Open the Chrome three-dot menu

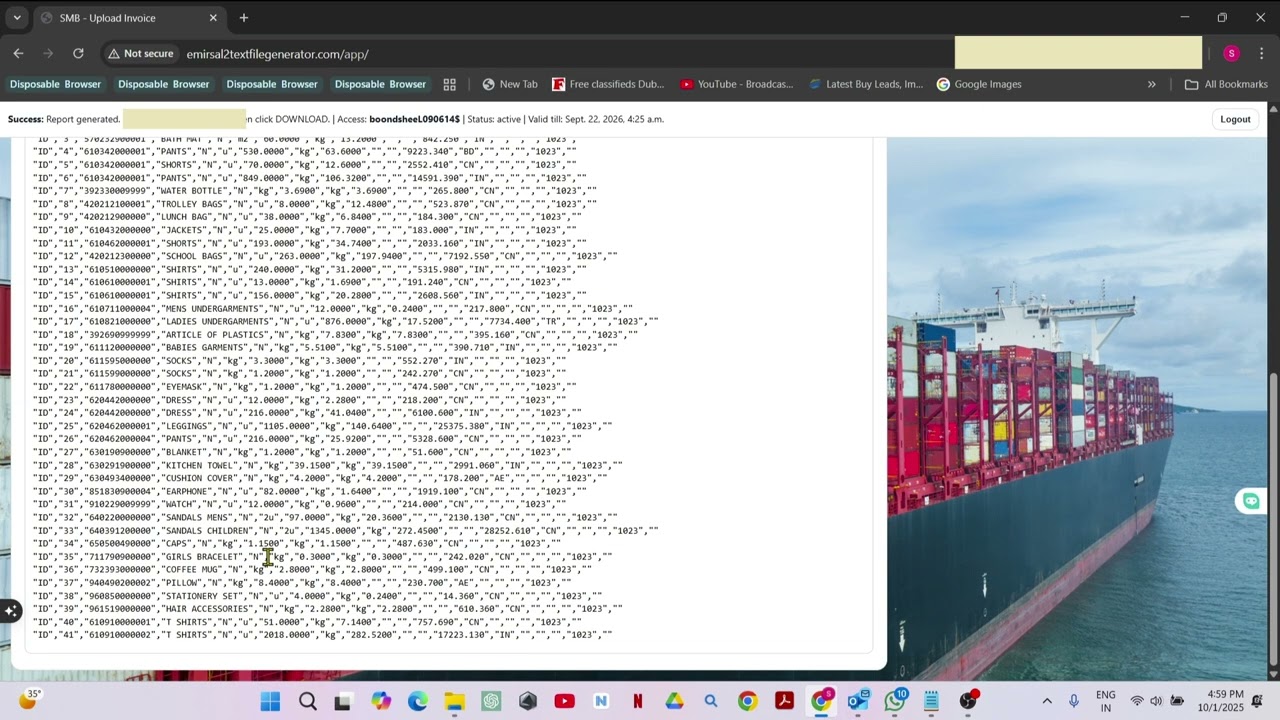coord(1261,54)
